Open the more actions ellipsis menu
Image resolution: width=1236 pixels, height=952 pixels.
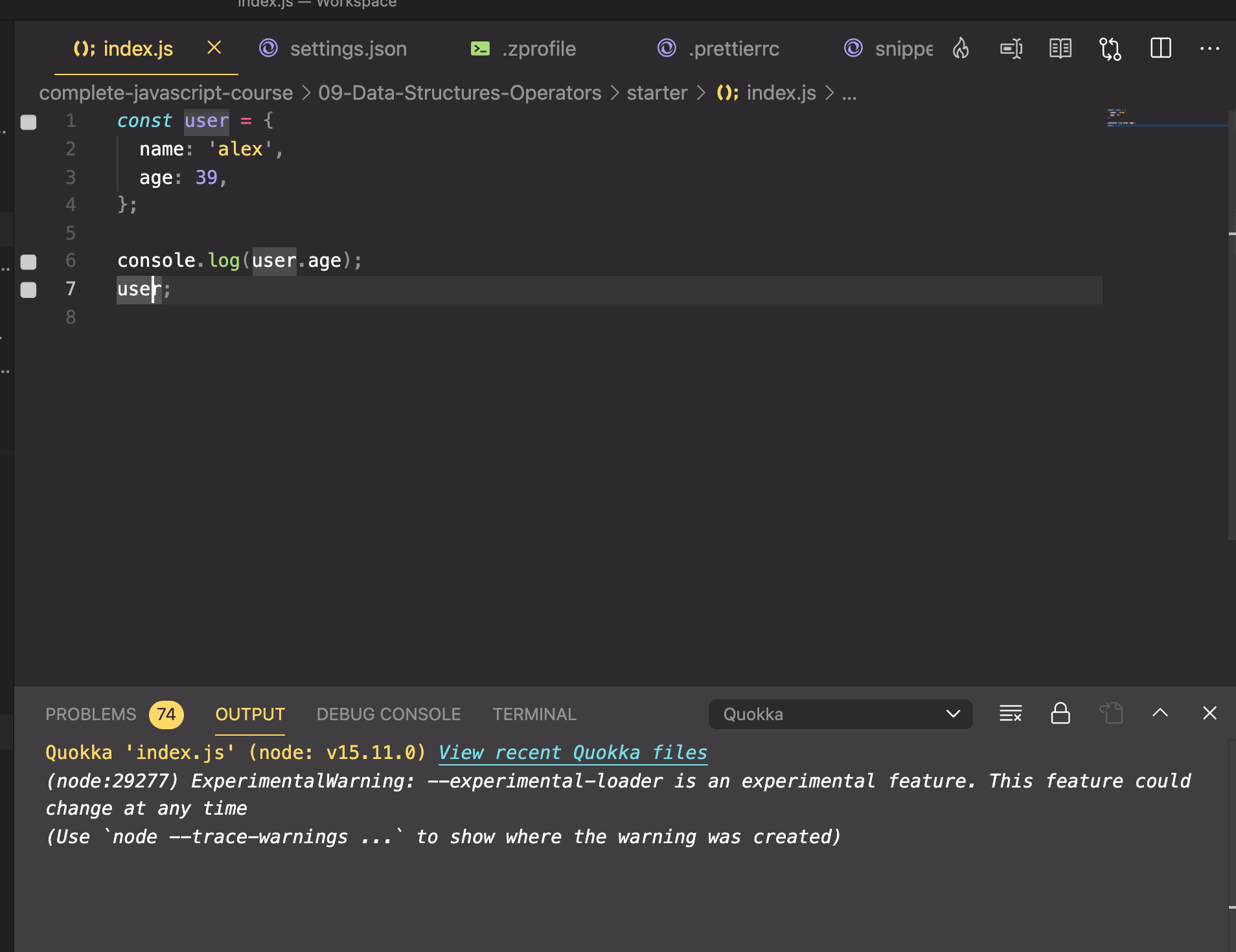tap(1211, 48)
